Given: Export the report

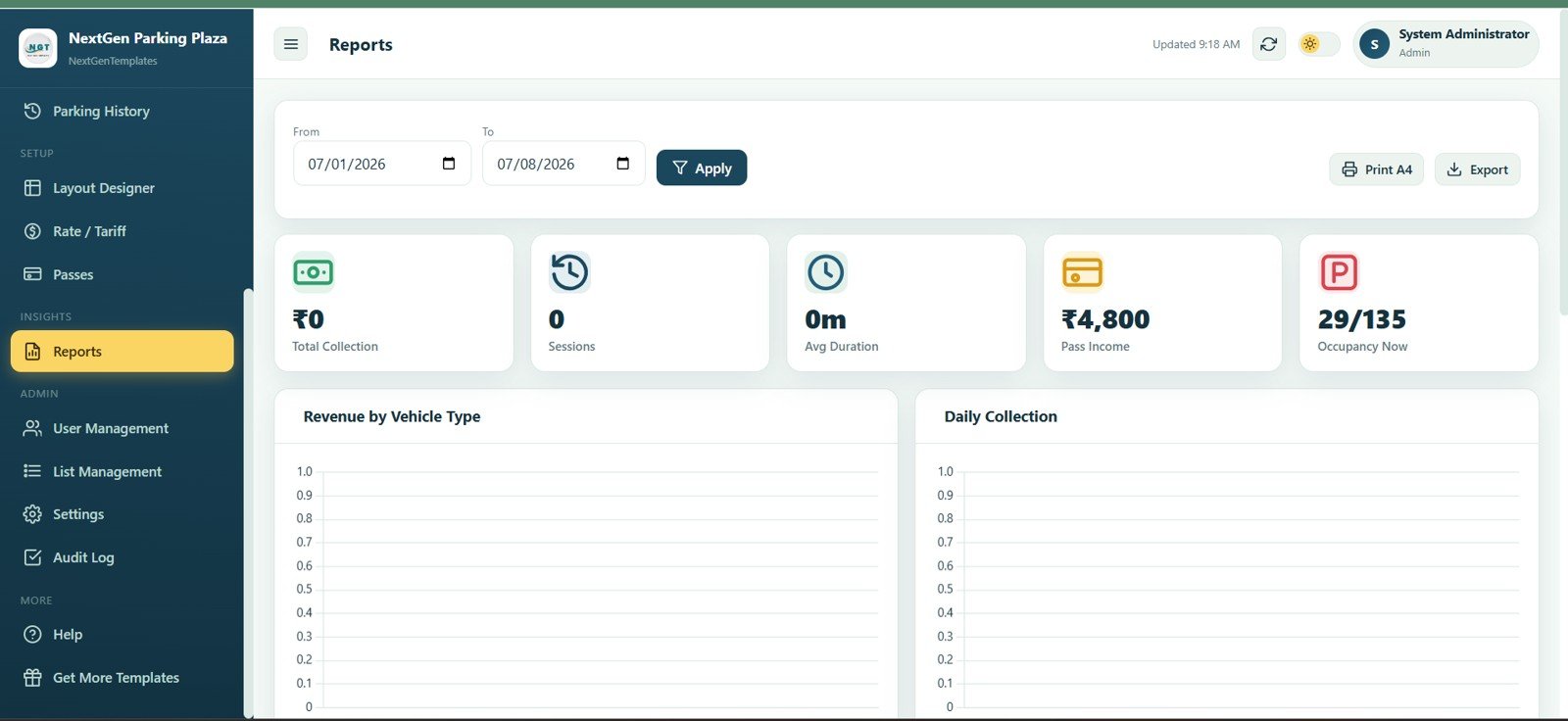Looking at the screenshot, I should point(1478,169).
